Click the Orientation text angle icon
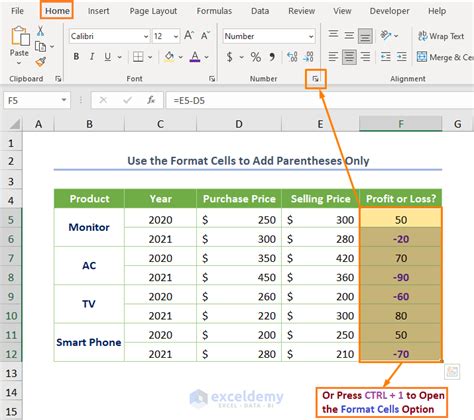The image size is (474, 420). (386, 35)
